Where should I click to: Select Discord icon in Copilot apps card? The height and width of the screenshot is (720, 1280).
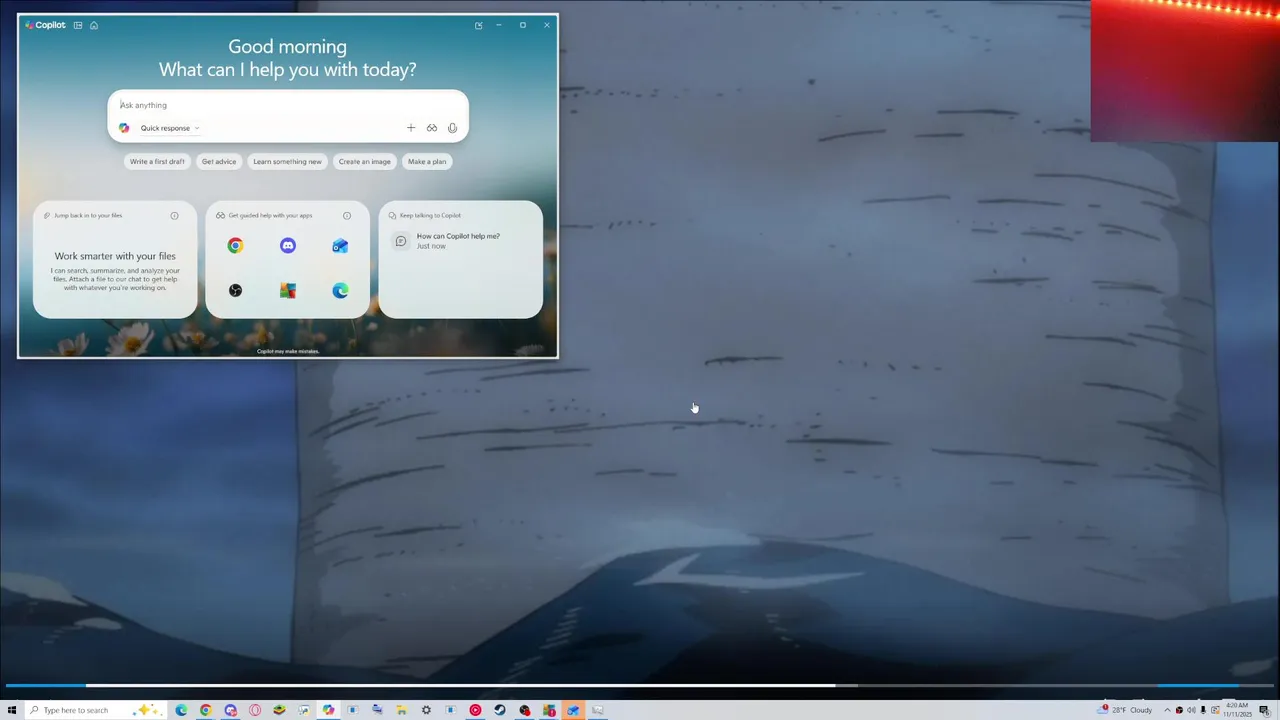coord(288,246)
